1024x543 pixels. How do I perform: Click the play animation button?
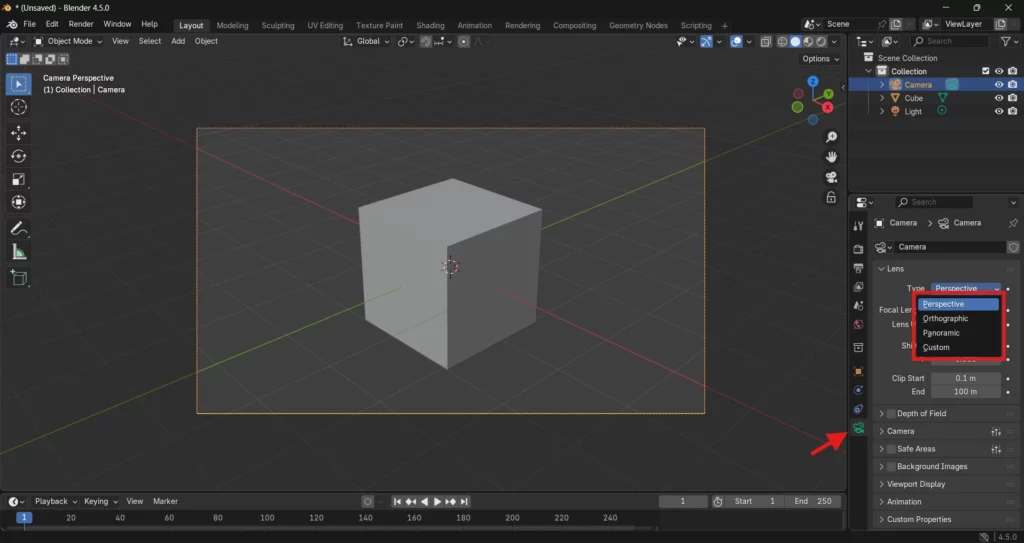[x=438, y=502]
